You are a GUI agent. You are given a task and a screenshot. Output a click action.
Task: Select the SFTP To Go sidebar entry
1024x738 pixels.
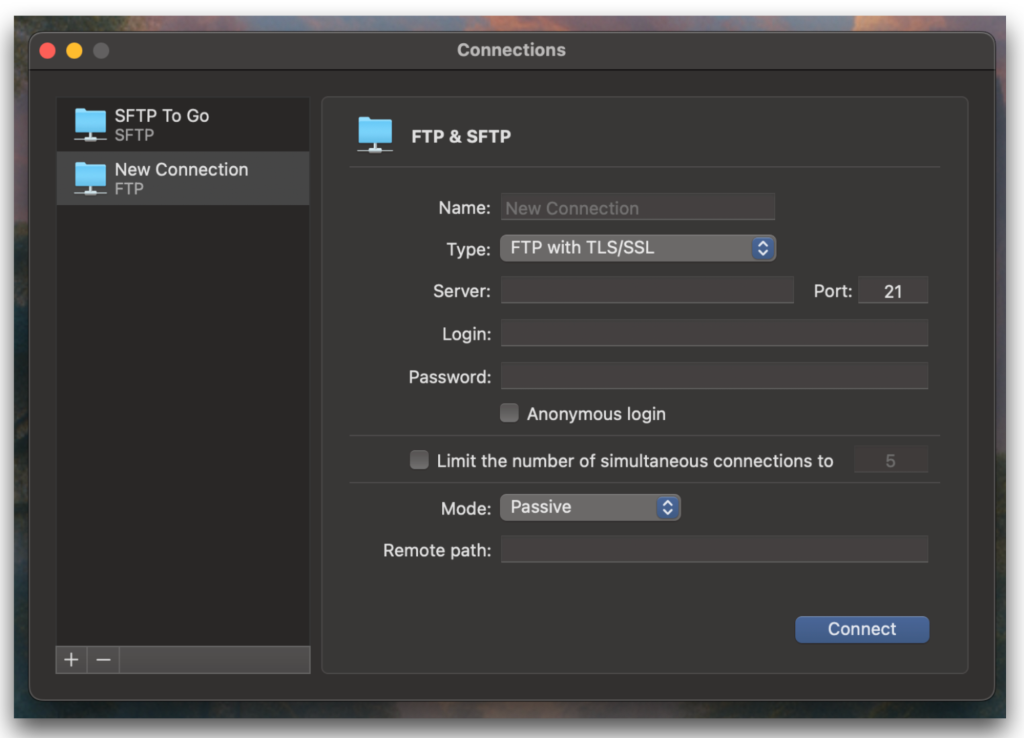coord(183,123)
